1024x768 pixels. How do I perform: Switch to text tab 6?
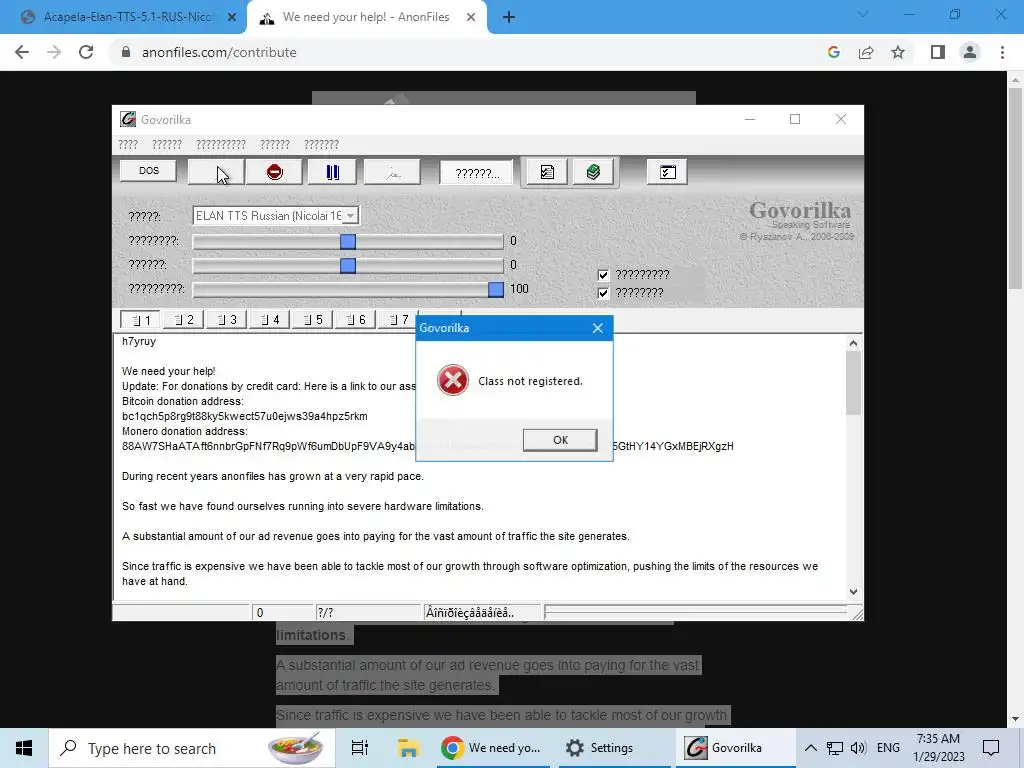point(356,319)
